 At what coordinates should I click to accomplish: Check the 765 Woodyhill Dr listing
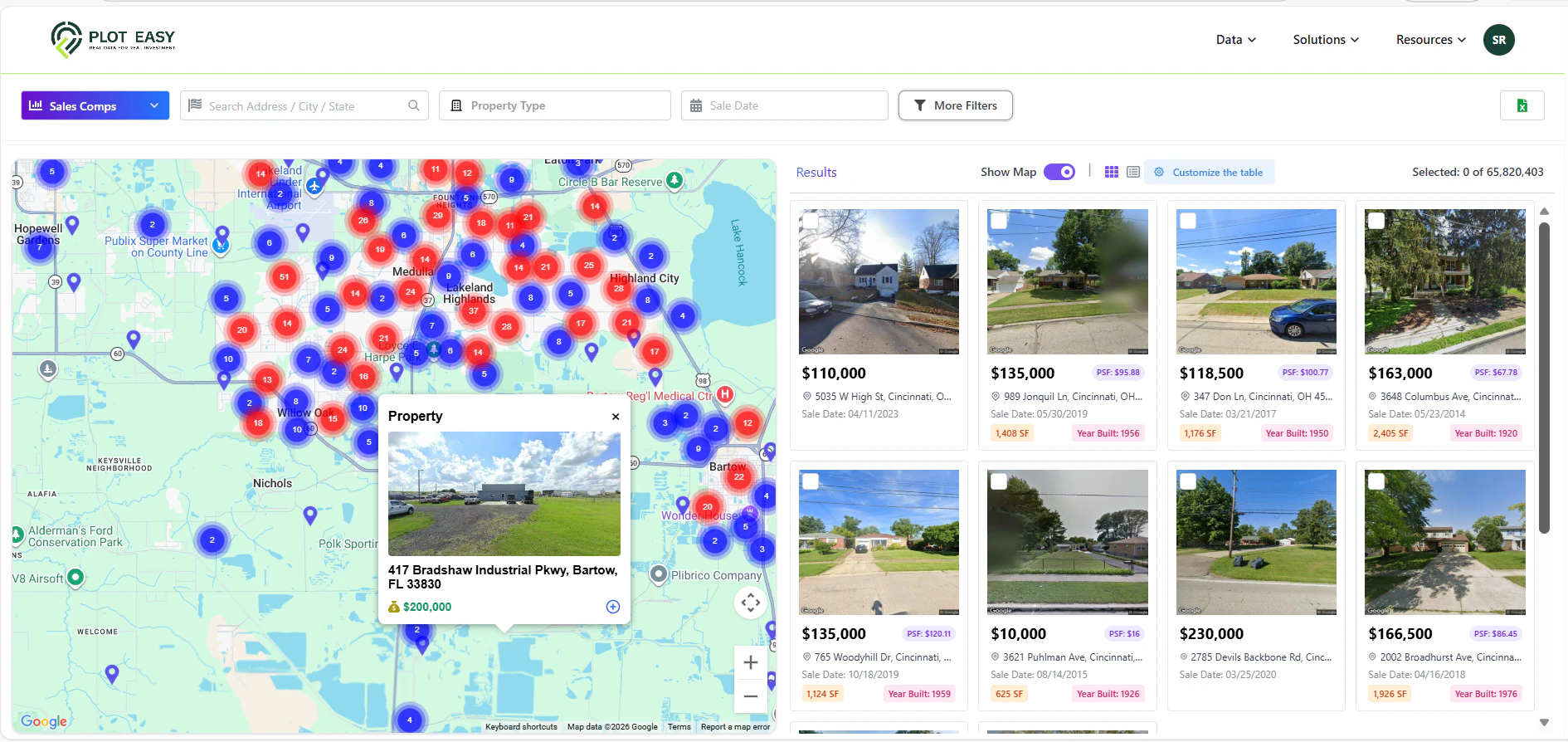(811, 481)
